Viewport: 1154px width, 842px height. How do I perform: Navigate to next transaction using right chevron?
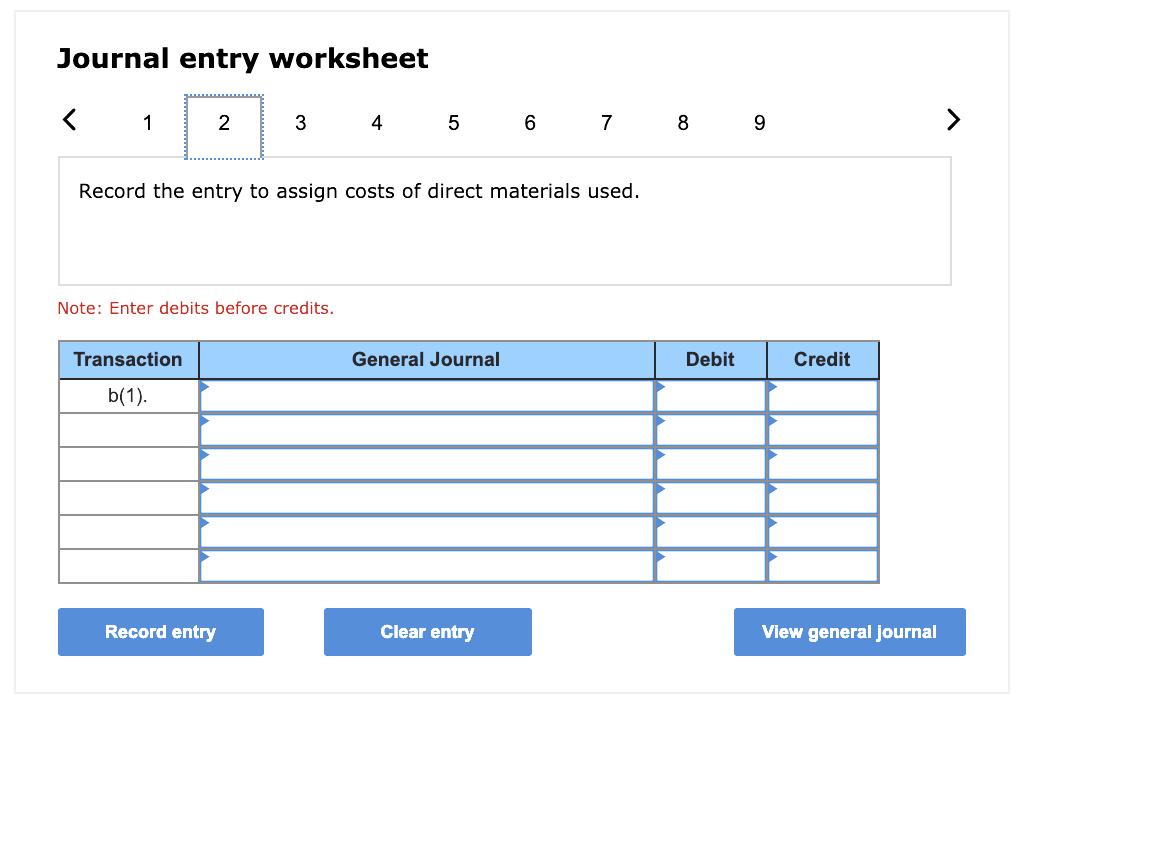click(952, 119)
